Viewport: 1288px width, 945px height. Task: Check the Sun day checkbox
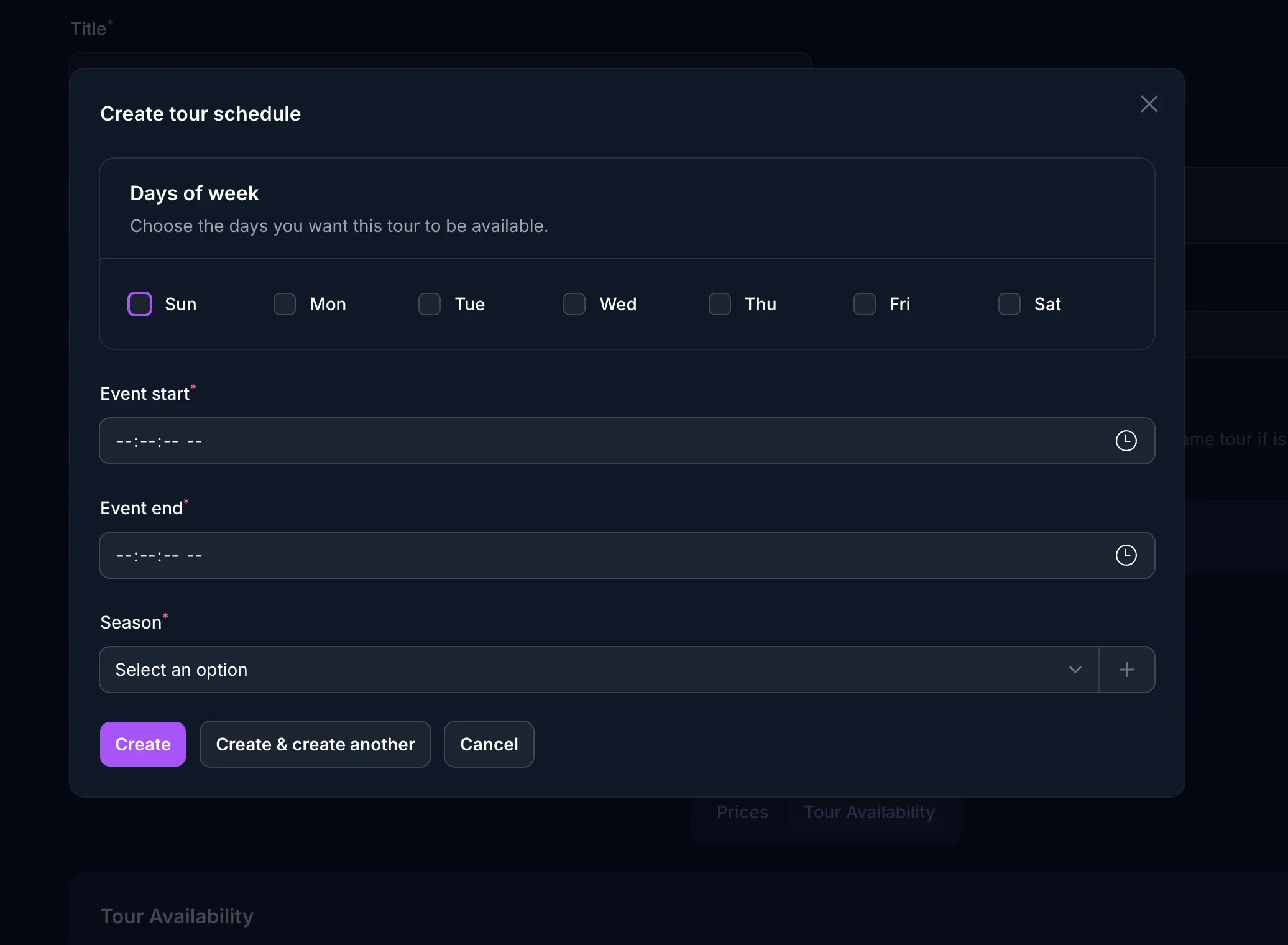pos(139,303)
